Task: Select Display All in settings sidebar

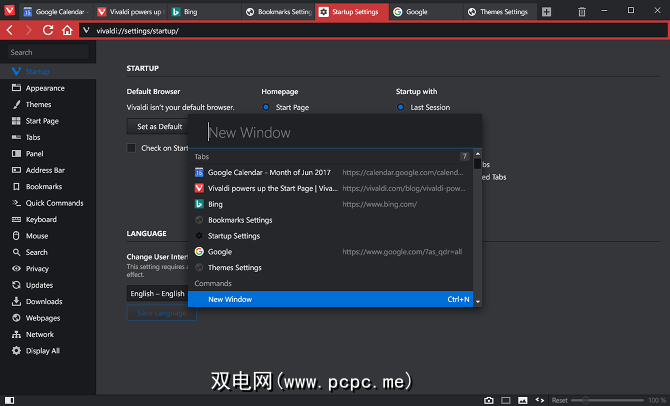Action: coord(48,350)
